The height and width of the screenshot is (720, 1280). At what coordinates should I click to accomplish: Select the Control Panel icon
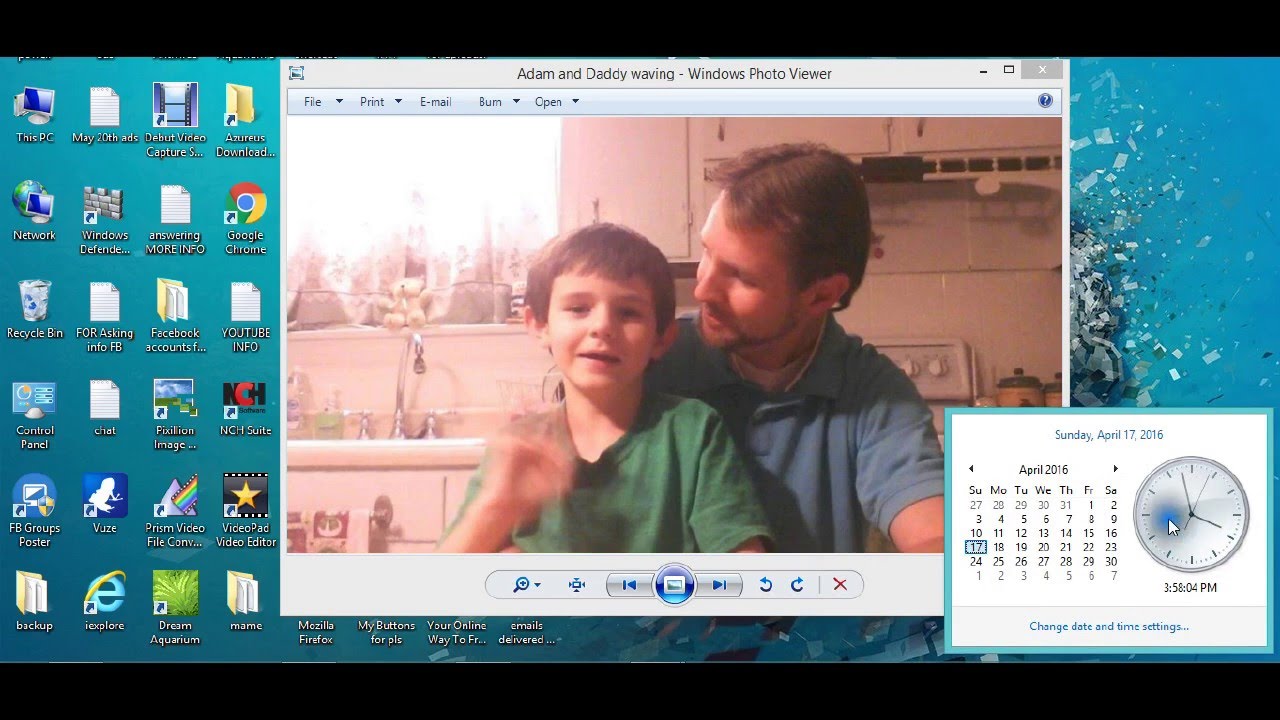[x=35, y=414]
